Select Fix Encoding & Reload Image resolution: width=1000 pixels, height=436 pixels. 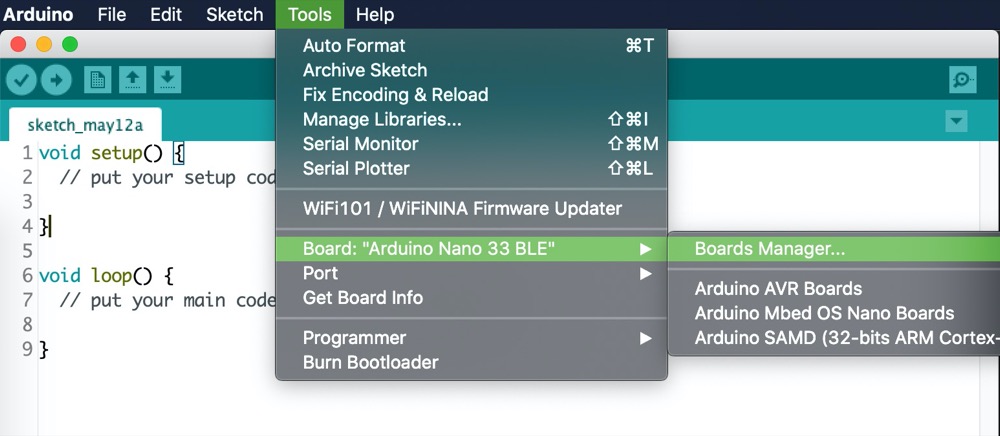point(471,95)
